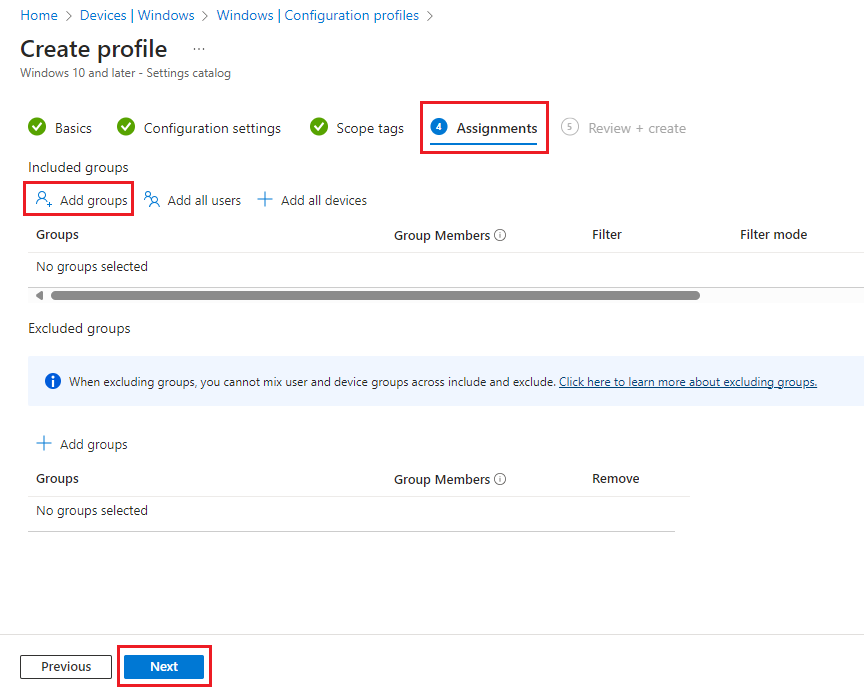Switch to the Configuration settings tab
Image resolution: width=864 pixels, height=687 pixels.
pos(211,127)
